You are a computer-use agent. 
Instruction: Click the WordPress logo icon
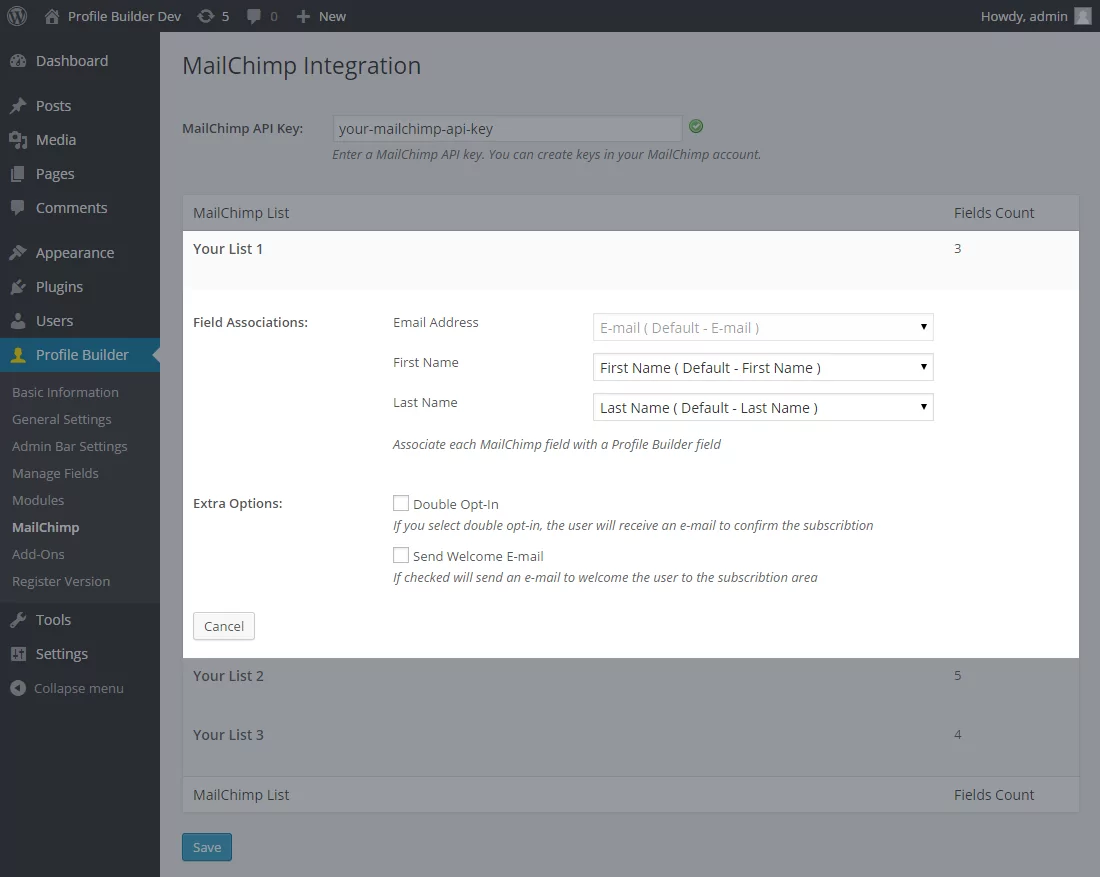tap(17, 16)
